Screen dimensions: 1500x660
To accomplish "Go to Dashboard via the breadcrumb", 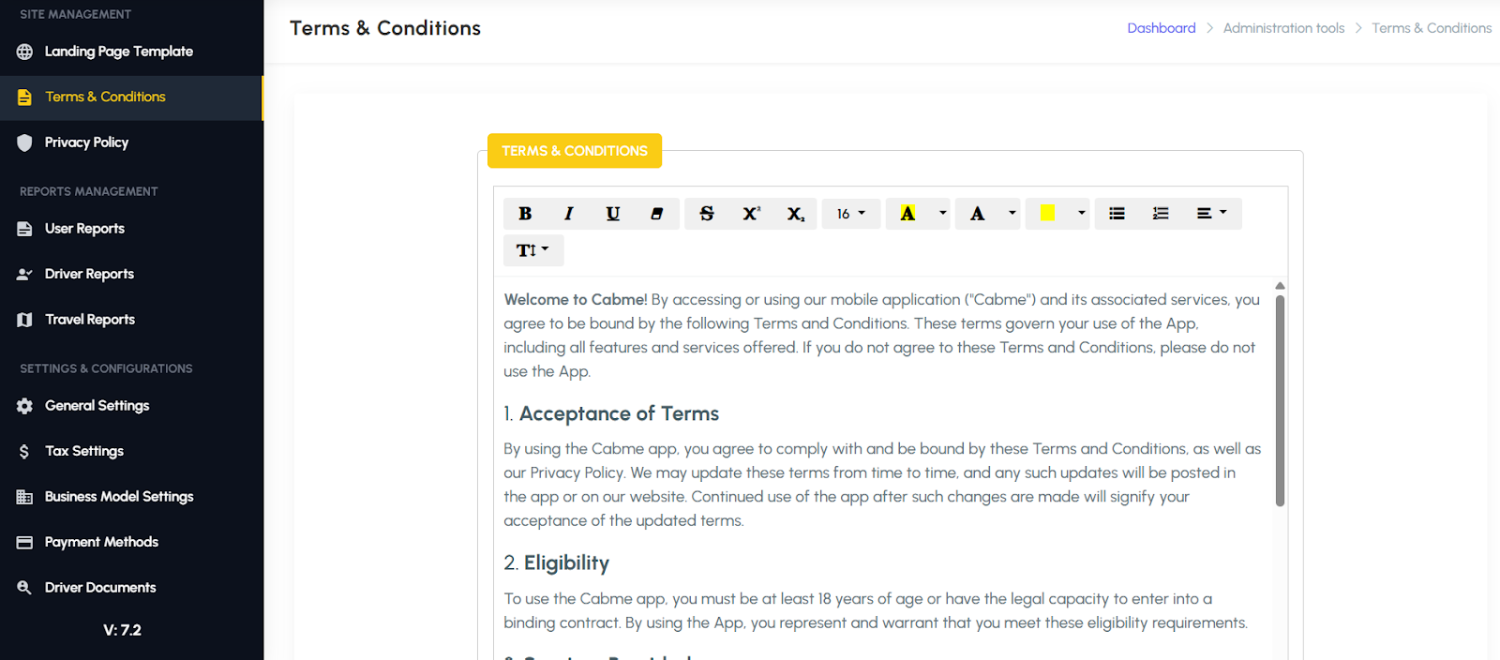I will pos(1161,28).
